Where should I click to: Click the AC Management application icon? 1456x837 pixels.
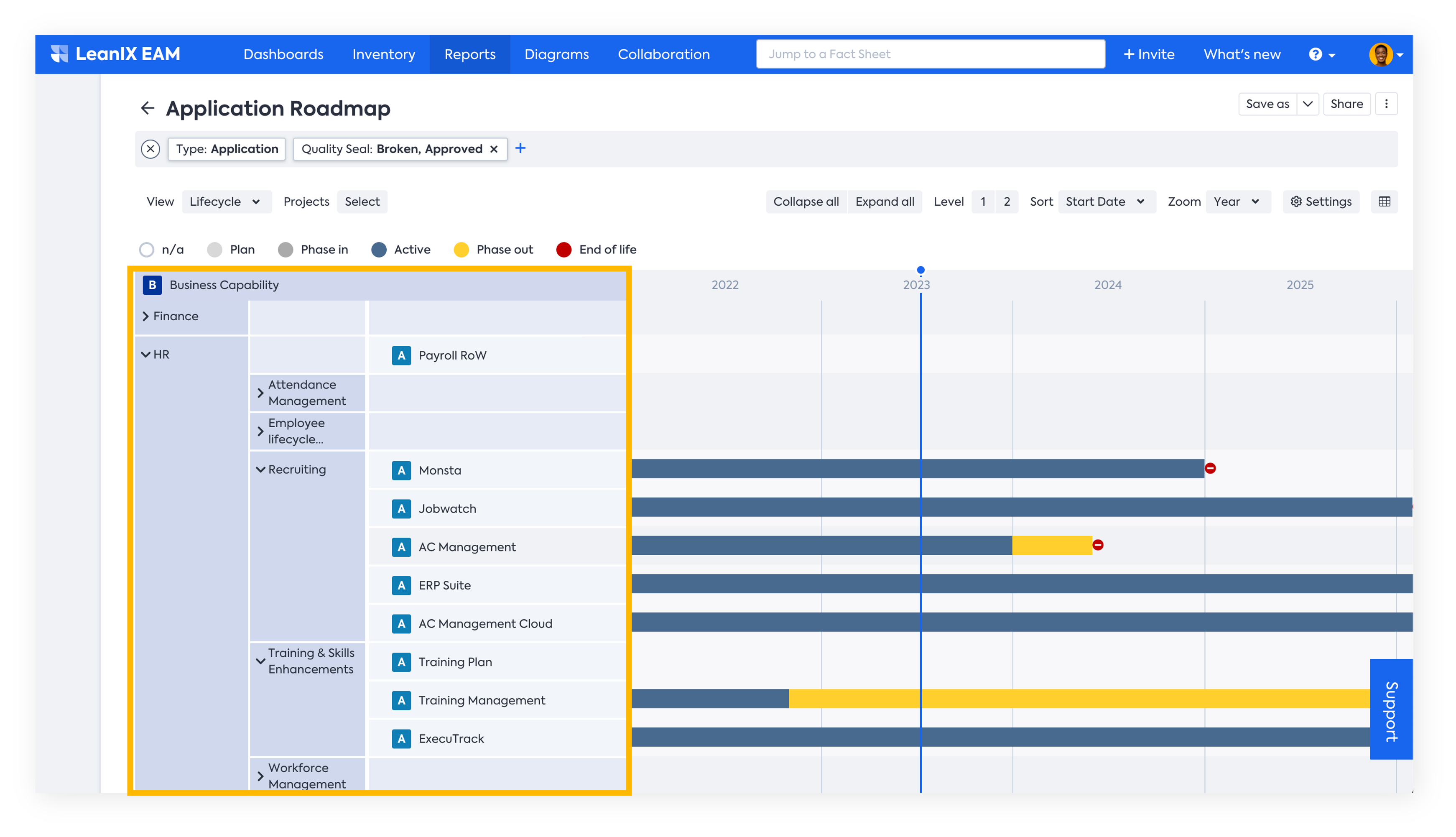tap(401, 547)
